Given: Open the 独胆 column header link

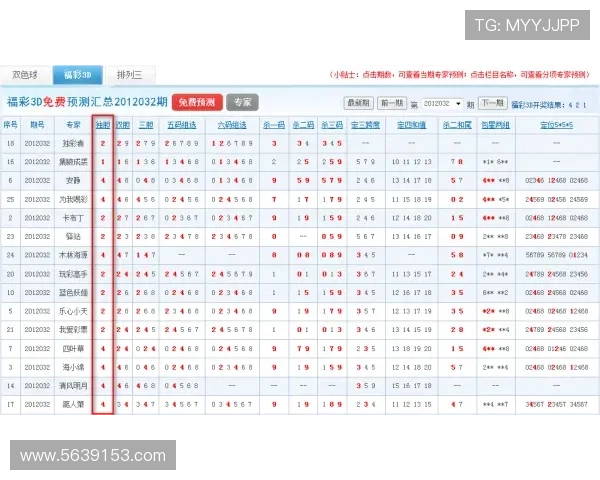Looking at the screenshot, I should click(x=103, y=125).
